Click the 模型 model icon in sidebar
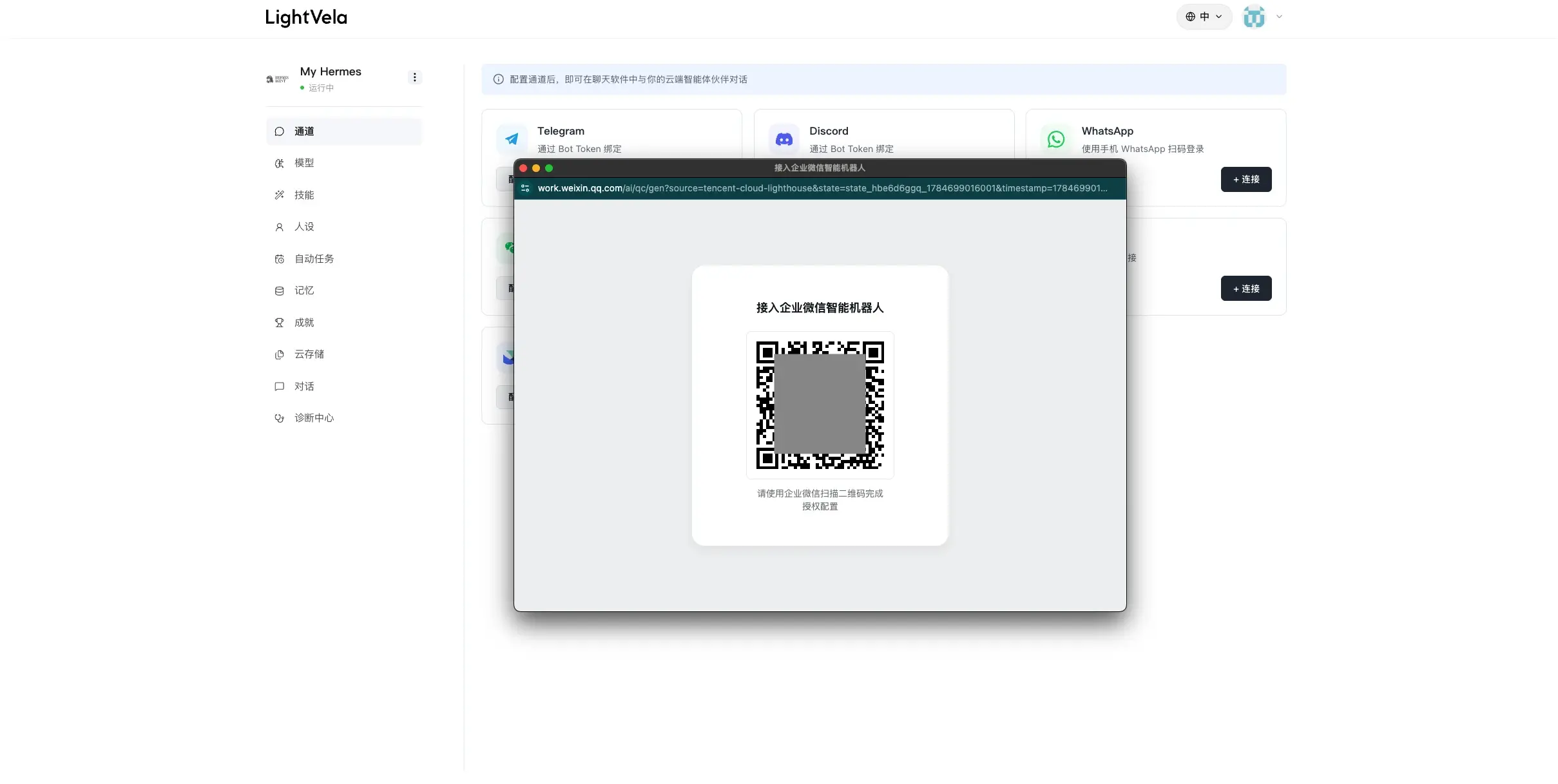Viewport: 1558px width, 784px height. 279,163
